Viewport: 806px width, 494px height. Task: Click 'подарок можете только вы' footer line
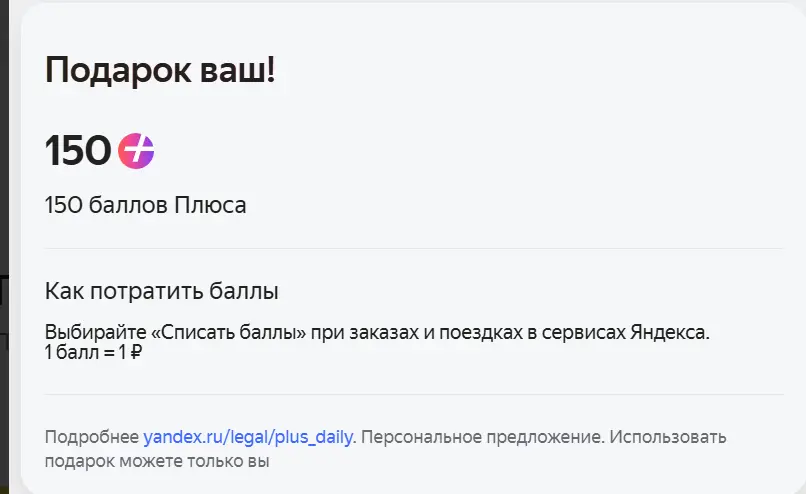(157, 461)
